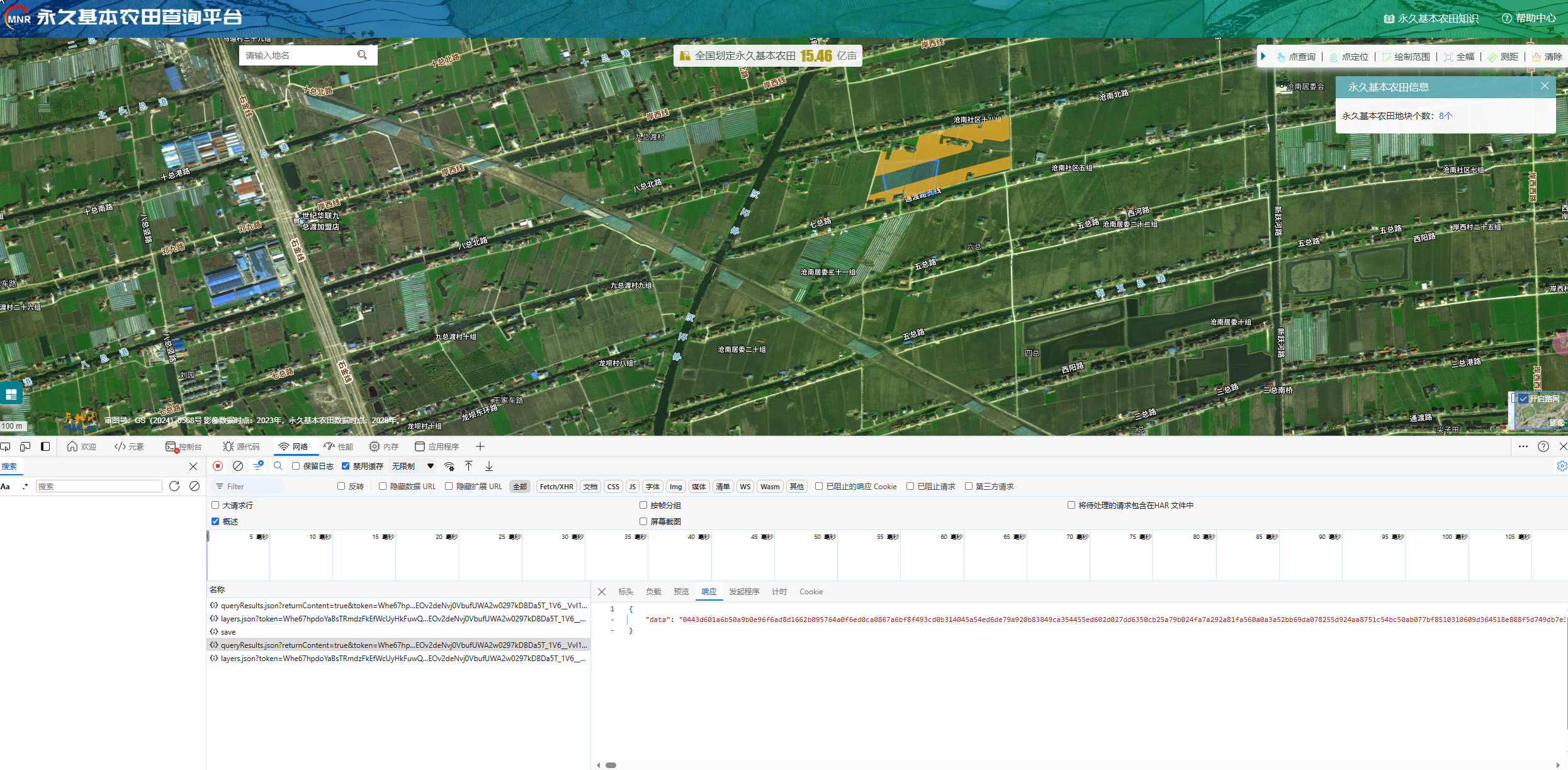
Task: Filter requests by Fetch/XHR
Action: 556,487
